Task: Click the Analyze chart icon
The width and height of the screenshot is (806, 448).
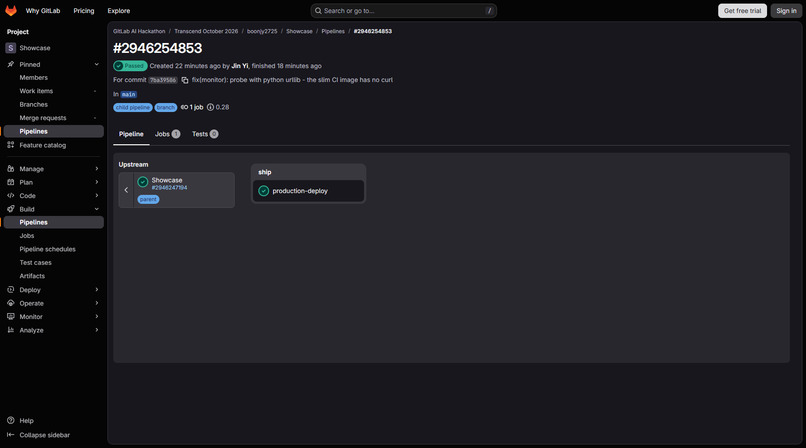Action: pyautogui.click(x=10, y=330)
